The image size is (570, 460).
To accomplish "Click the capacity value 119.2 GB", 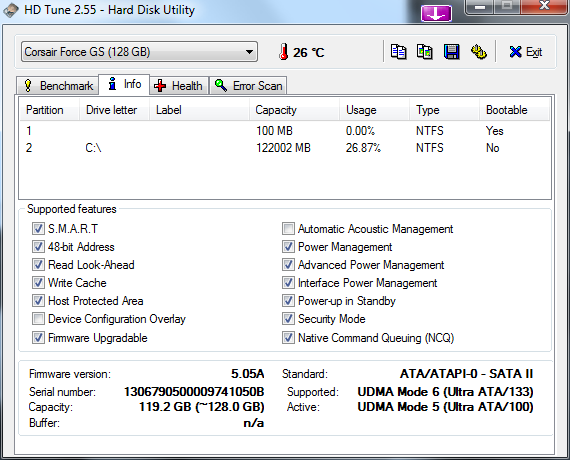I will pyautogui.click(x=202, y=407).
